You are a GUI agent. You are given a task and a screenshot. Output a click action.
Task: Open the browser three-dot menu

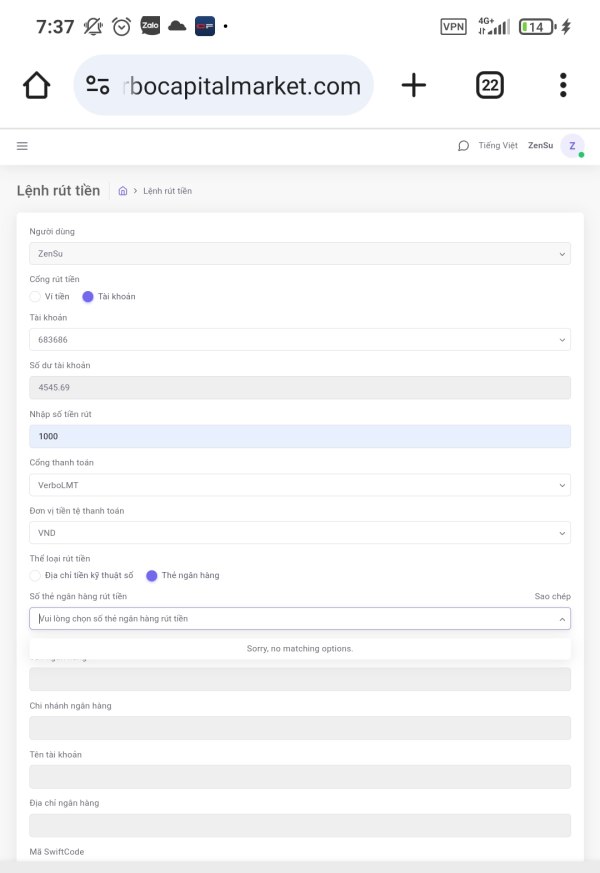click(563, 86)
